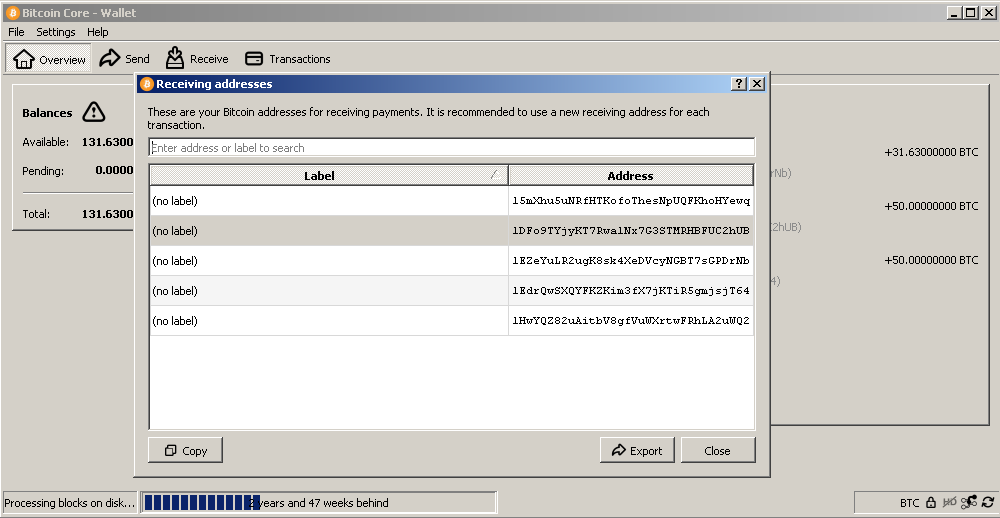Select address 1EdrQwSXQYFKZKim3fX7jKTiR5gmjsjT64
The height and width of the screenshot is (518, 1000).
click(x=631, y=291)
